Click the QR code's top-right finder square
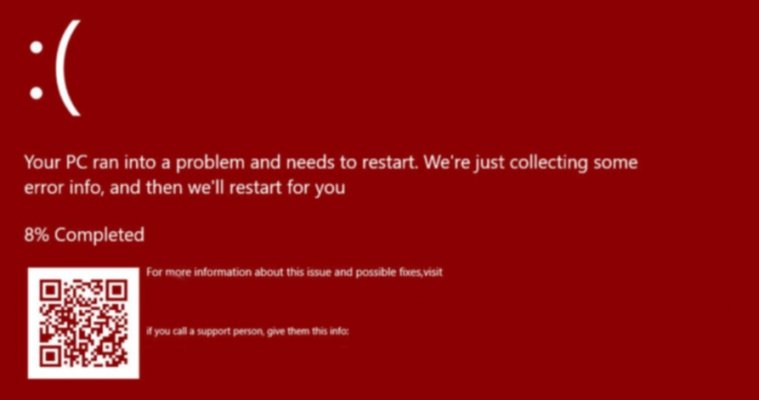Screen dimensions: 759x400 point(117,291)
